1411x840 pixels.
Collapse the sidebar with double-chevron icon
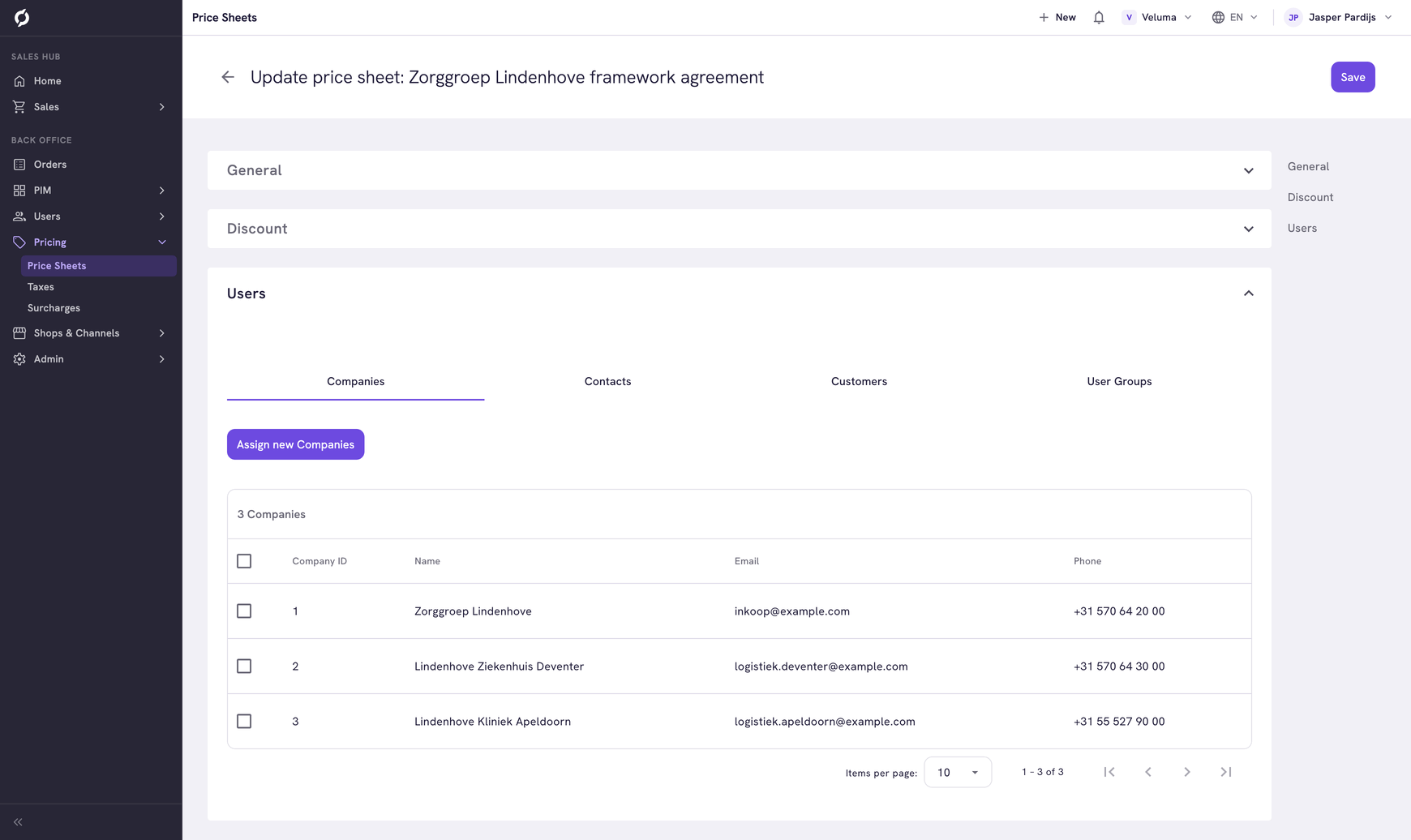click(18, 822)
